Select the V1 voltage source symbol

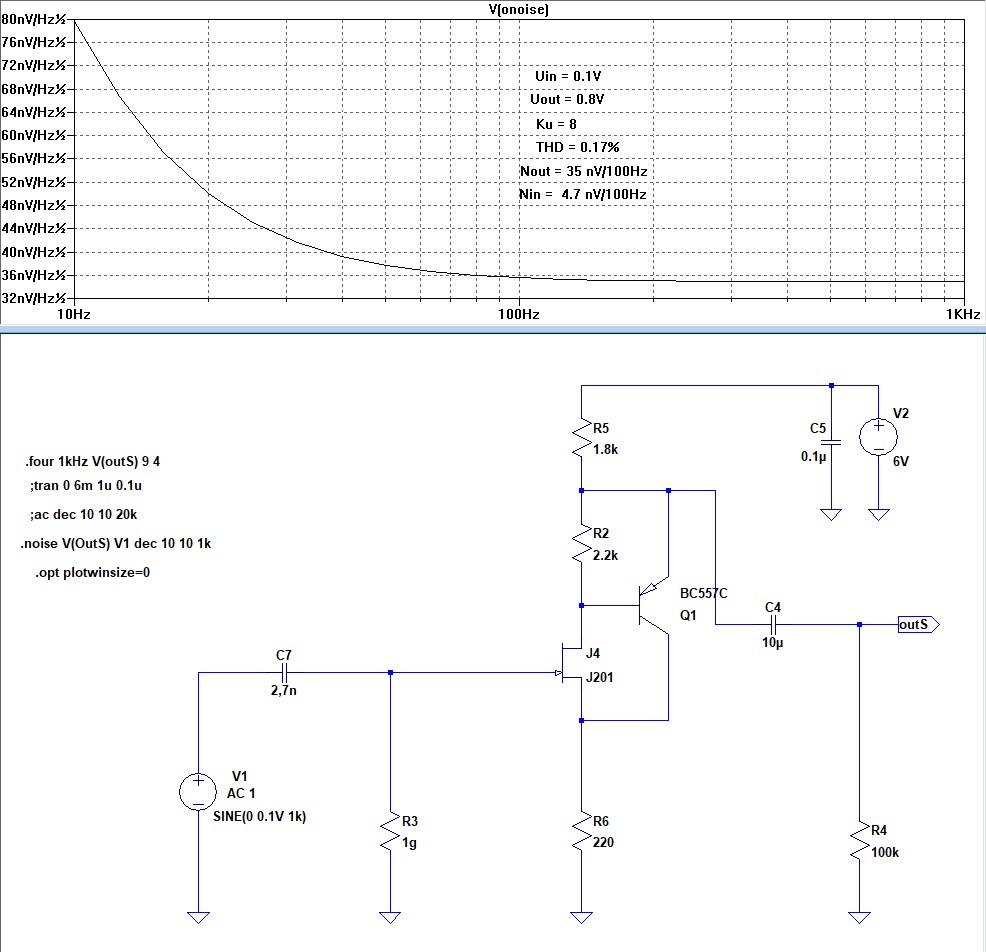coord(199,792)
